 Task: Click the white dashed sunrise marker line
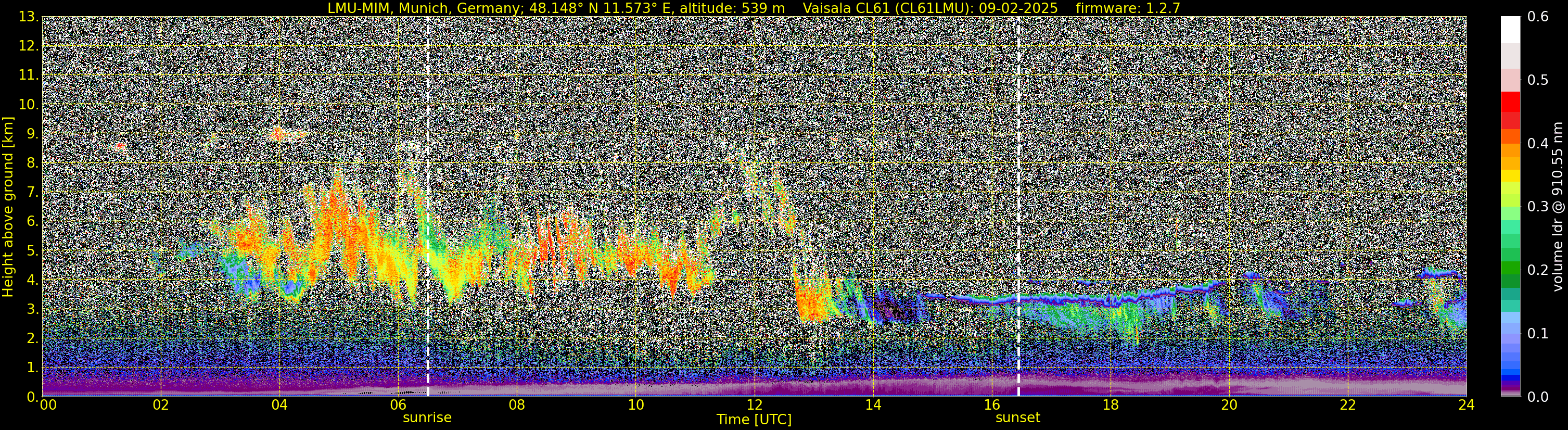click(x=428, y=207)
